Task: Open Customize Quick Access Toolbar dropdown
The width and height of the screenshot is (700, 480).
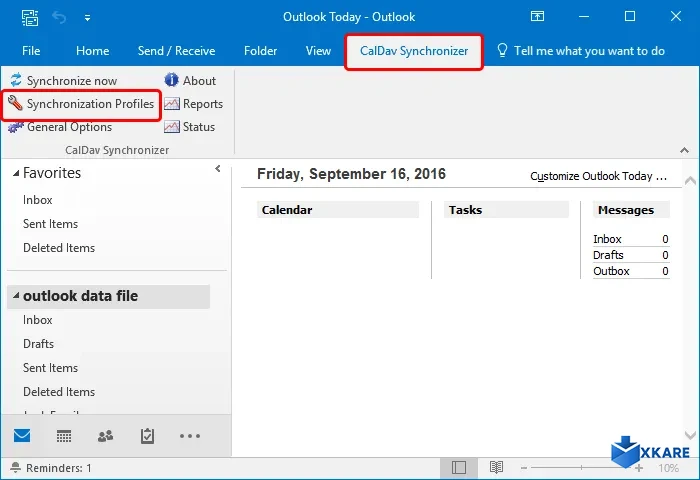Action: click(x=88, y=18)
